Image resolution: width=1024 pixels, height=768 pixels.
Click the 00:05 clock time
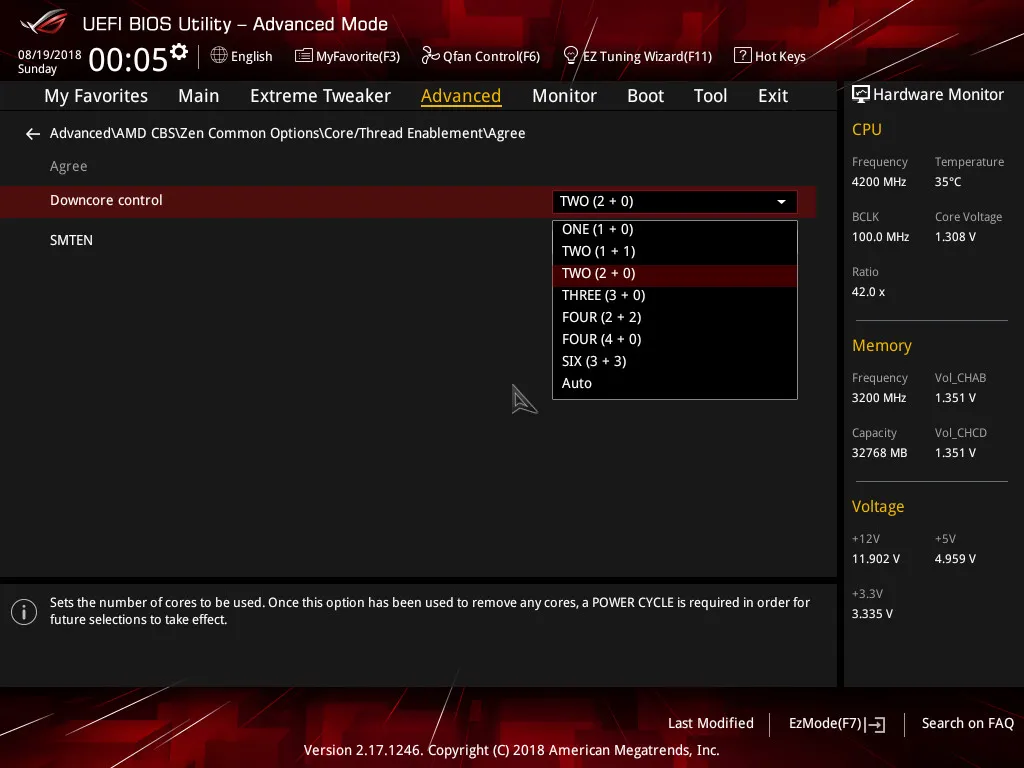(x=128, y=60)
